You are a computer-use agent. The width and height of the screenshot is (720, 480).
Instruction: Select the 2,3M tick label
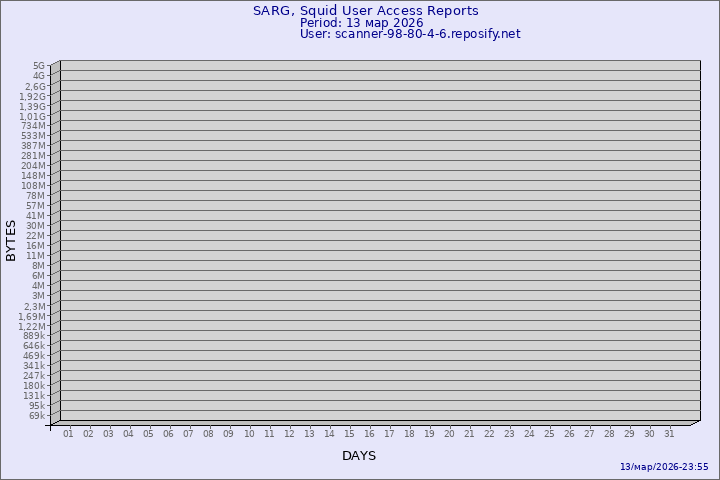[x=34, y=306]
